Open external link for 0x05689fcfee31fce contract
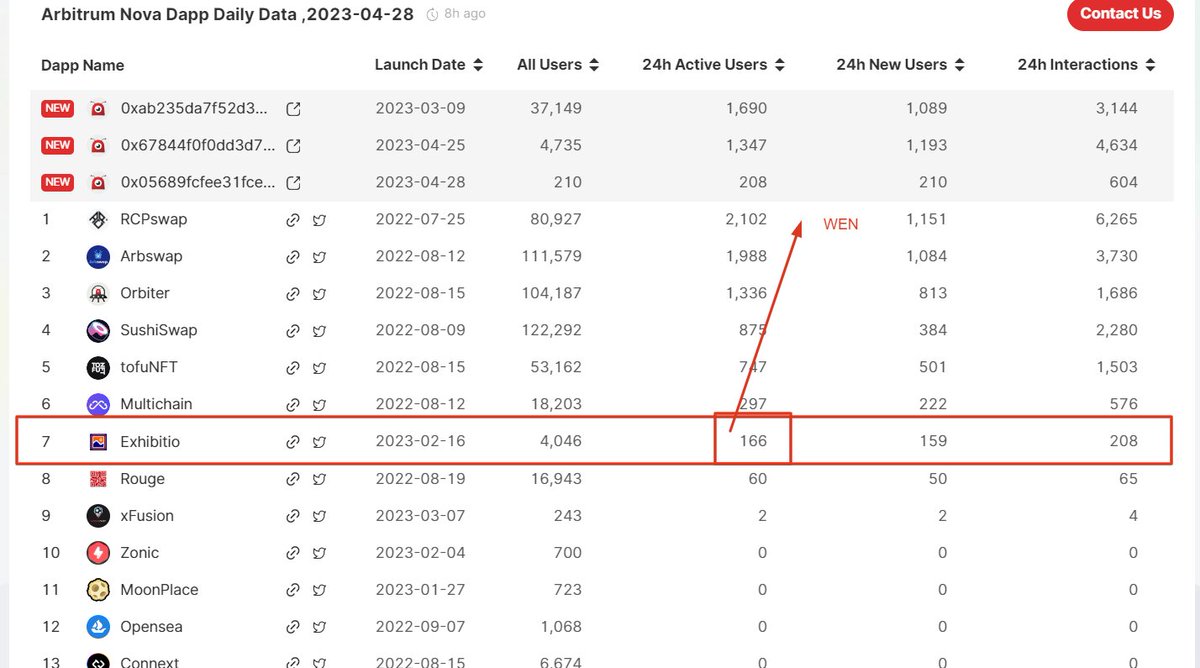Image resolution: width=1200 pixels, height=668 pixels. pos(293,182)
